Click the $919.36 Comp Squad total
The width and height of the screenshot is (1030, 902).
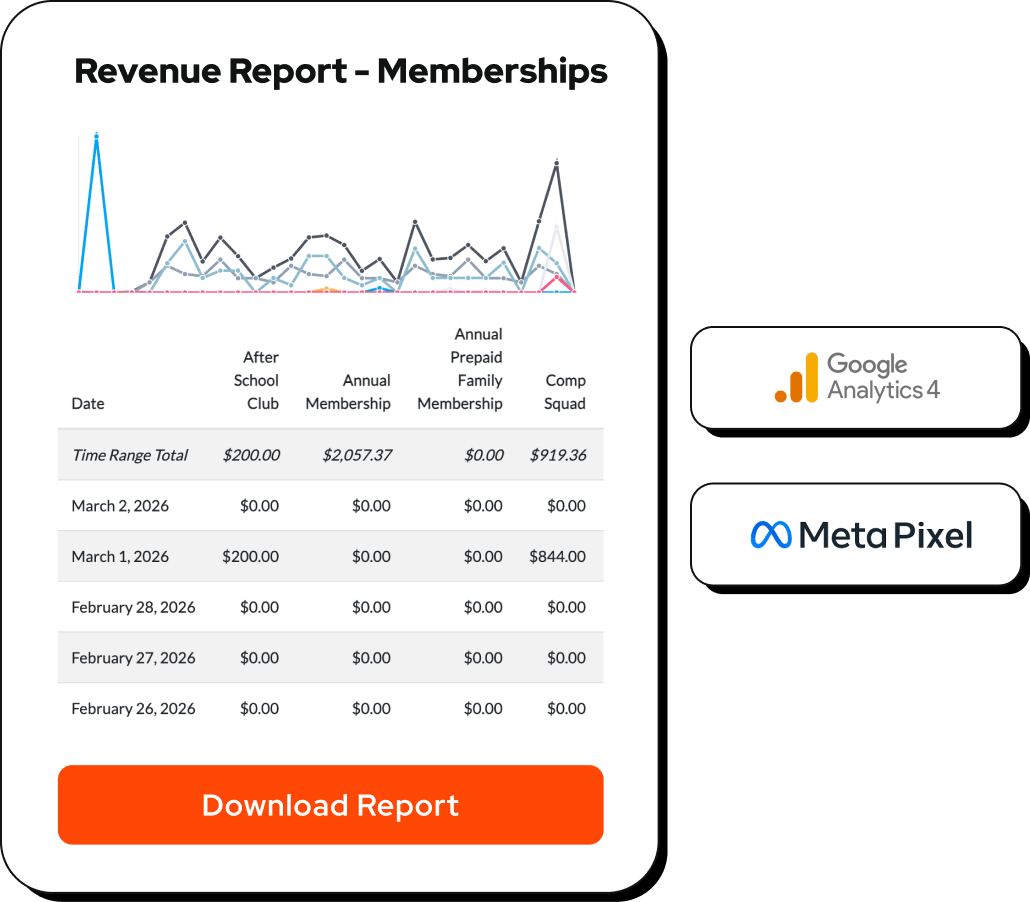[558, 455]
